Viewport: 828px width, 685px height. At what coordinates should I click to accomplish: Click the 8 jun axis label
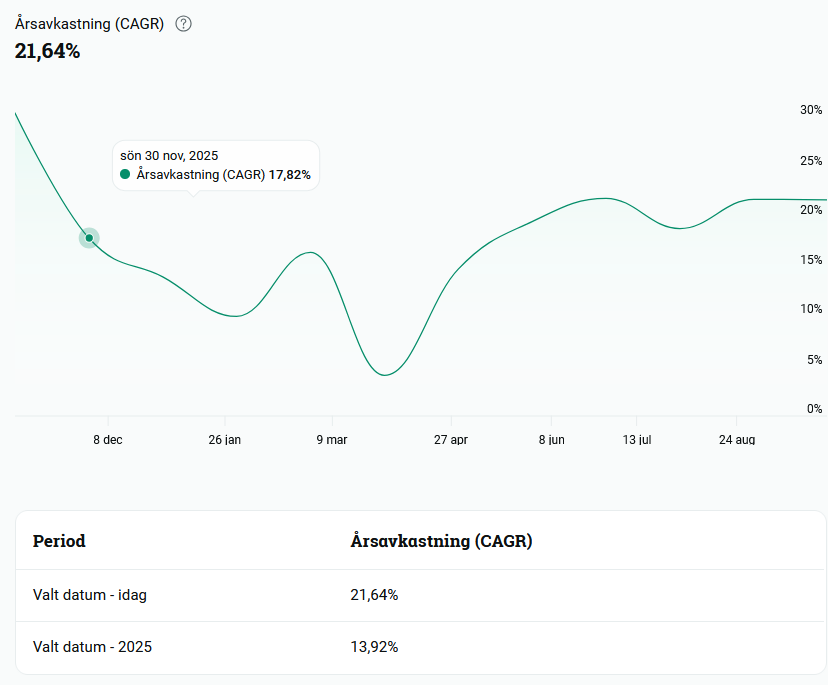click(551, 439)
